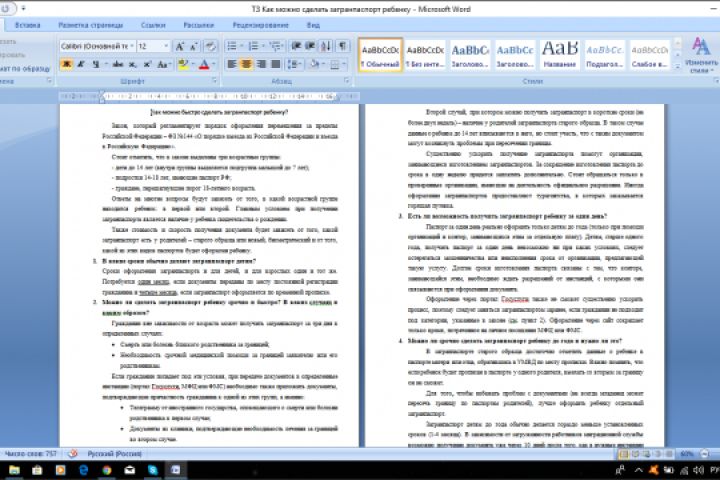The width and height of the screenshot is (720, 480).
Task: Open the font size dropdown
Action: (x=166, y=46)
